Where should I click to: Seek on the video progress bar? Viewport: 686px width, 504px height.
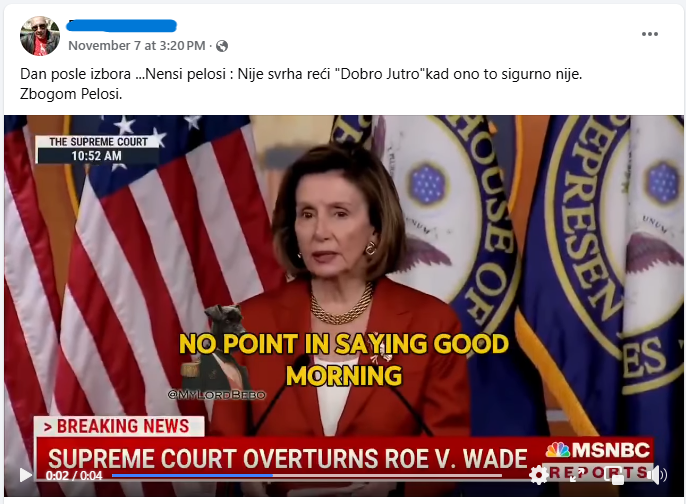307,475
